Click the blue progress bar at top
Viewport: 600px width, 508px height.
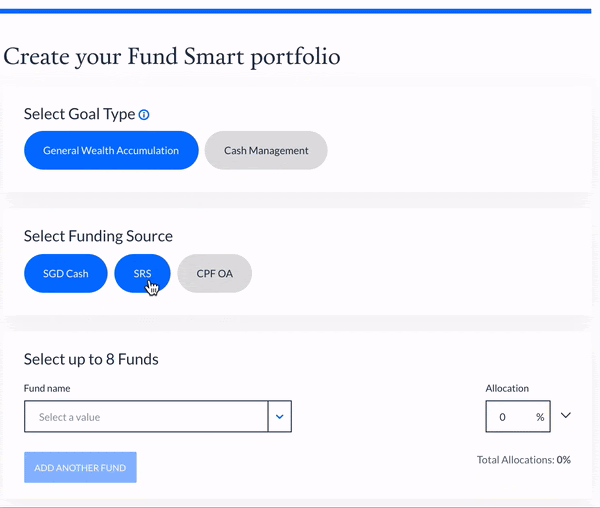pos(300,10)
